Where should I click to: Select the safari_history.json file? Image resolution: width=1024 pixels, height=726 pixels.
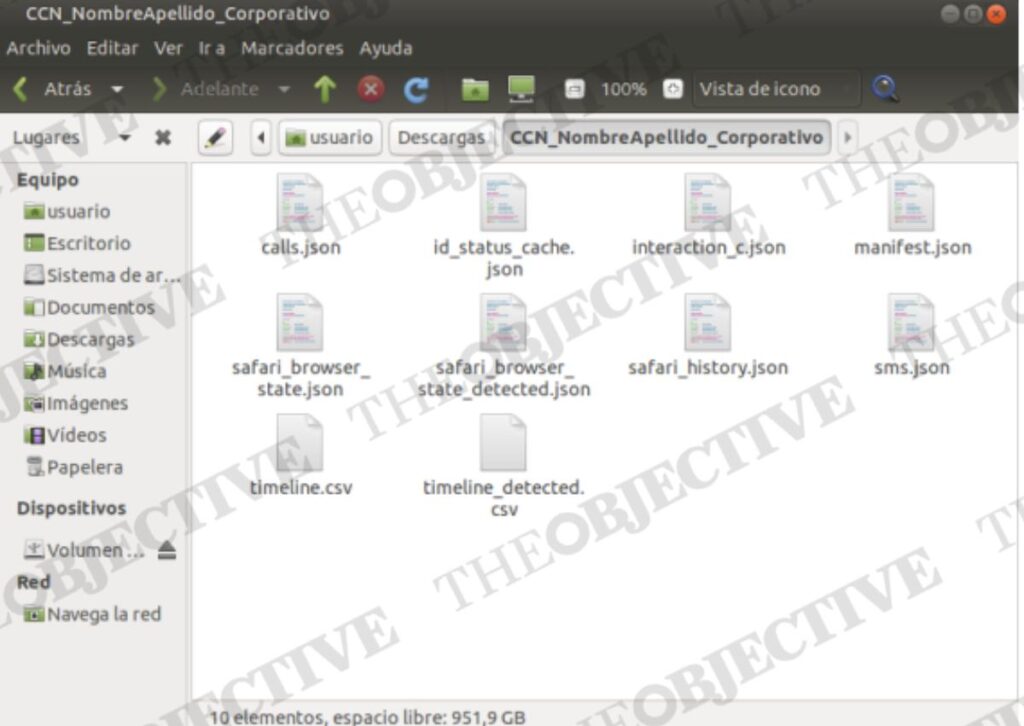pyautogui.click(x=708, y=336)
